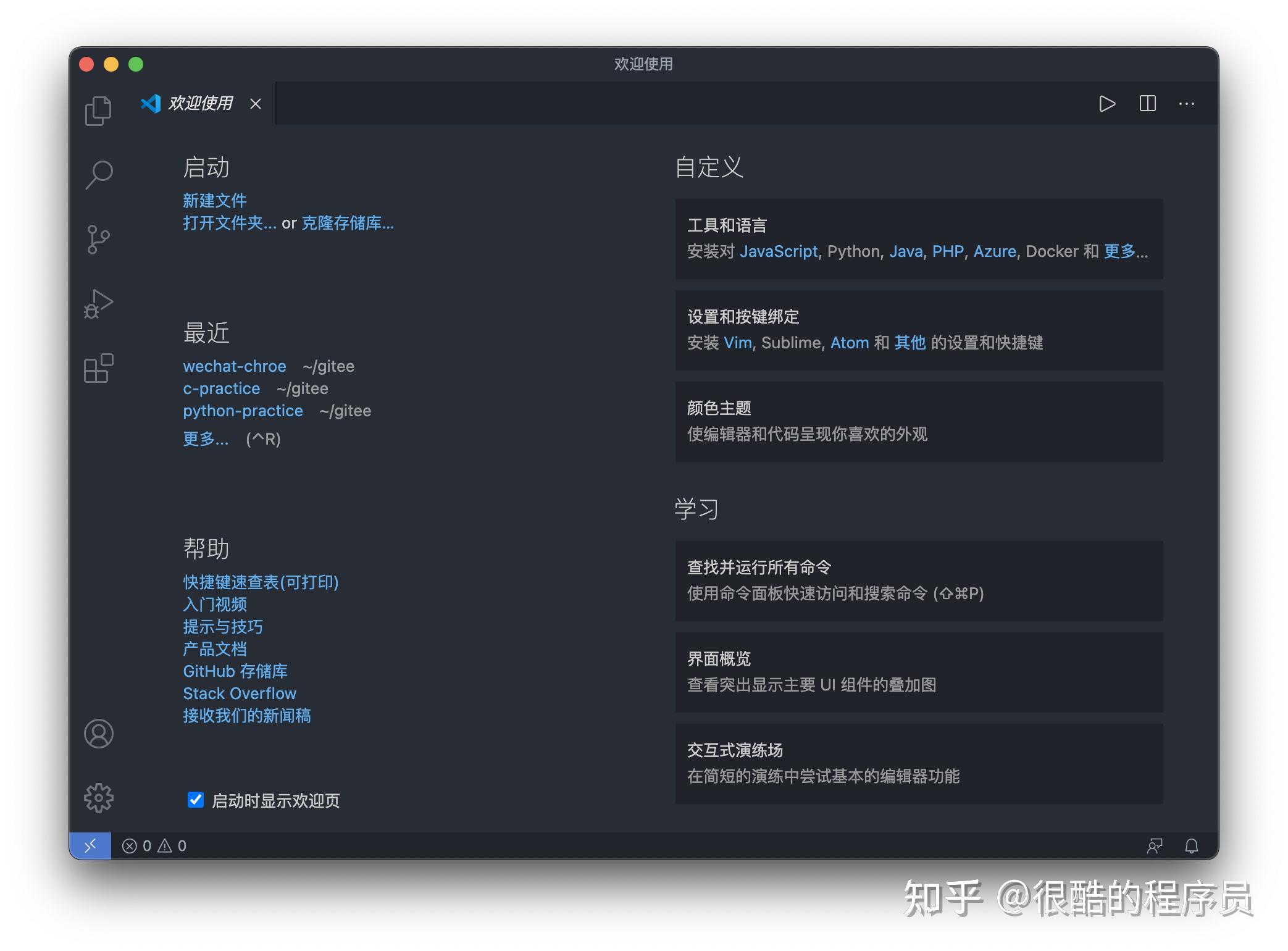Image resolution: width=1288 pixels, height=951 pixels.
Task: Open the Explorer sidebar icon
Action: [98, 110]
